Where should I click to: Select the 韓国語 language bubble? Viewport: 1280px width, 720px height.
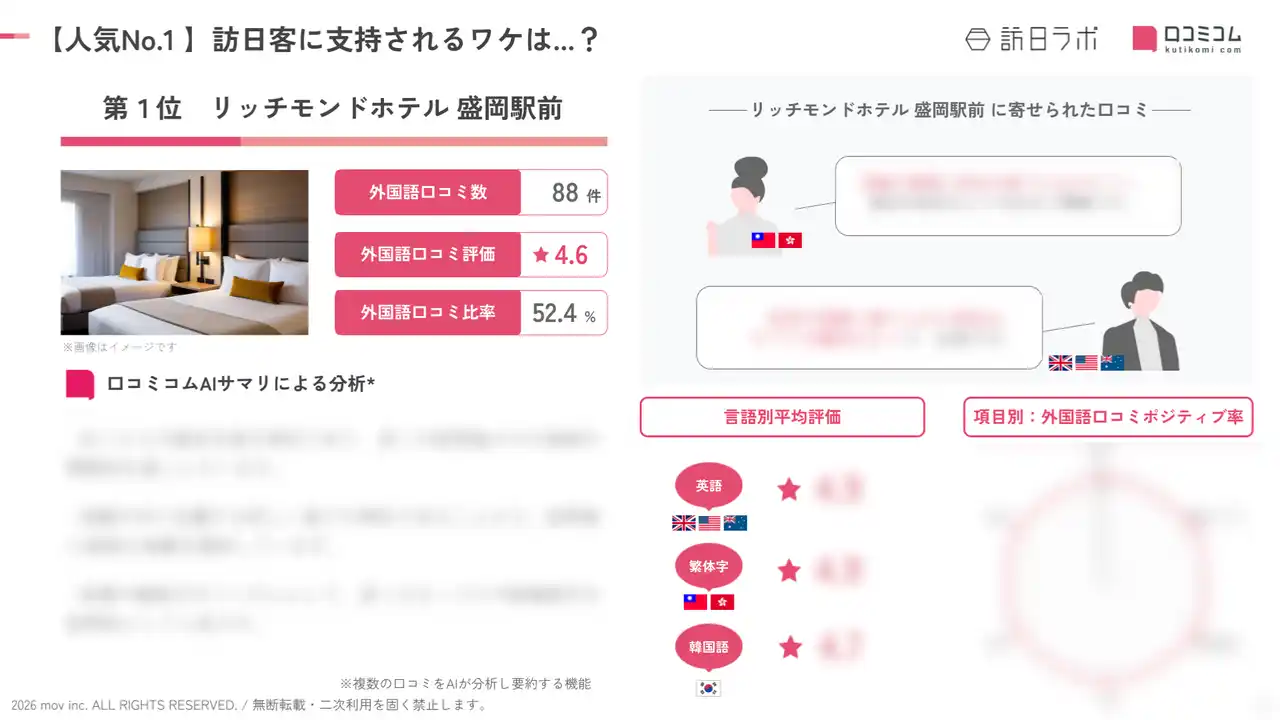click(x=708, y=647)
